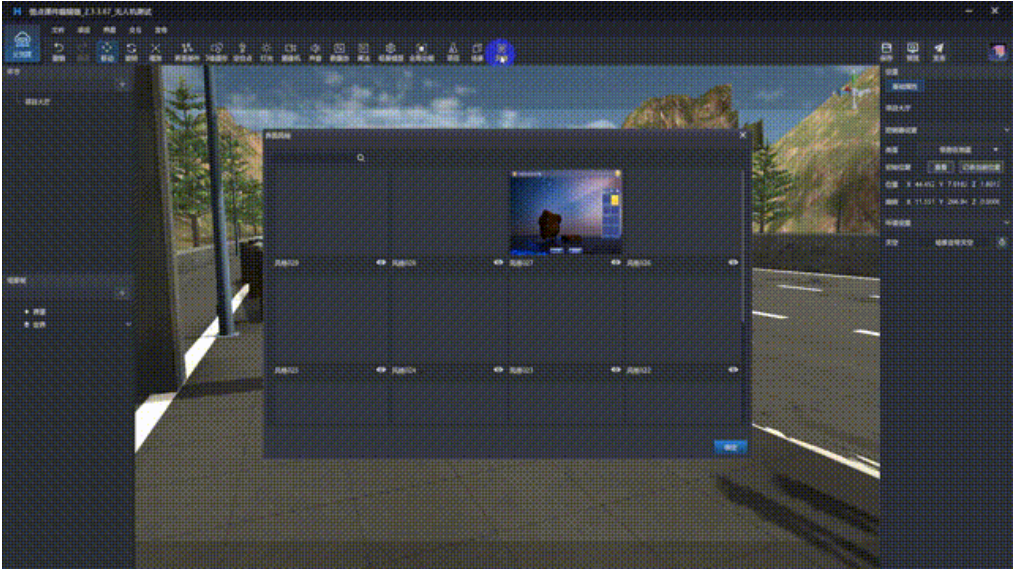Collapse the camera settings section in the right panel

[x=1006, y=130]
